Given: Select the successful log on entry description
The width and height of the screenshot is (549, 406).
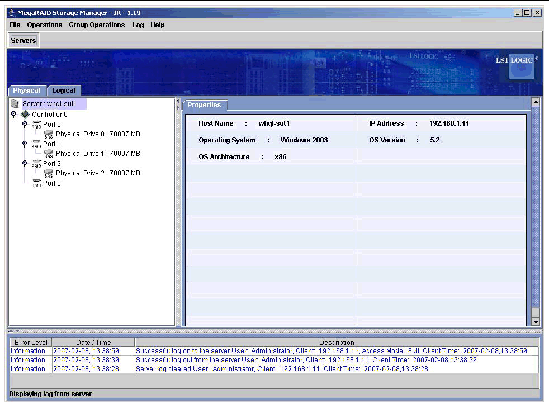Looking at the screenshot, I should (331, 351).
